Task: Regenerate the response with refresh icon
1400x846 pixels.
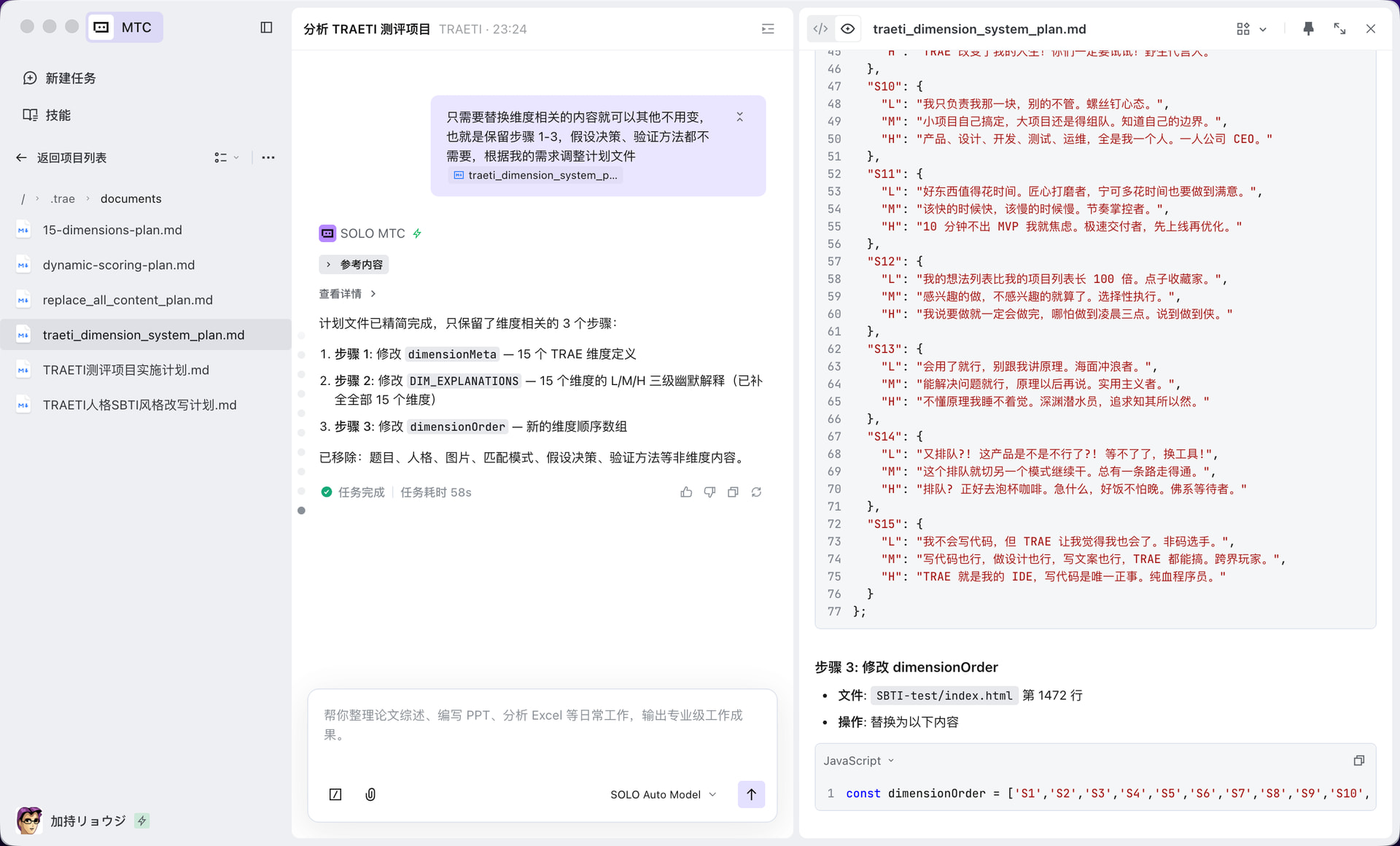Action: click(756, 492)
